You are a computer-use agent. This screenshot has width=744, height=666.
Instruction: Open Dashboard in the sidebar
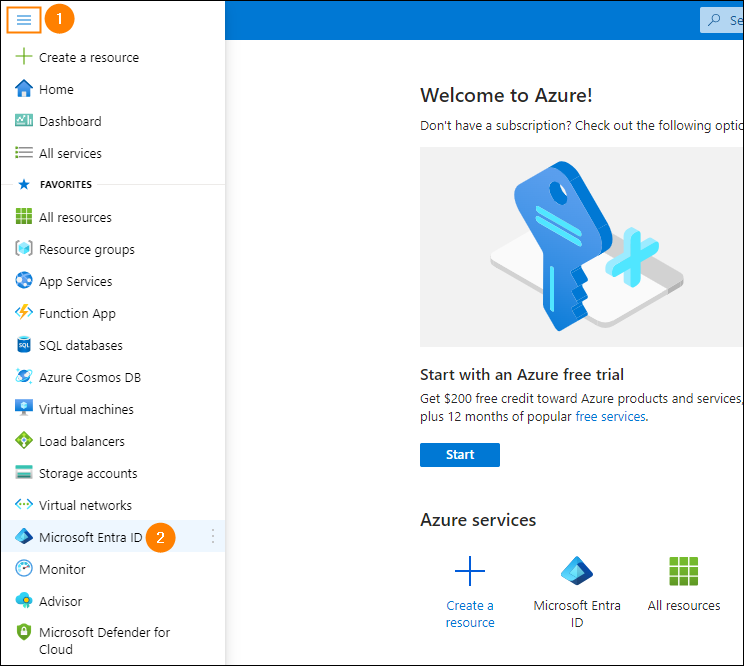70,121
